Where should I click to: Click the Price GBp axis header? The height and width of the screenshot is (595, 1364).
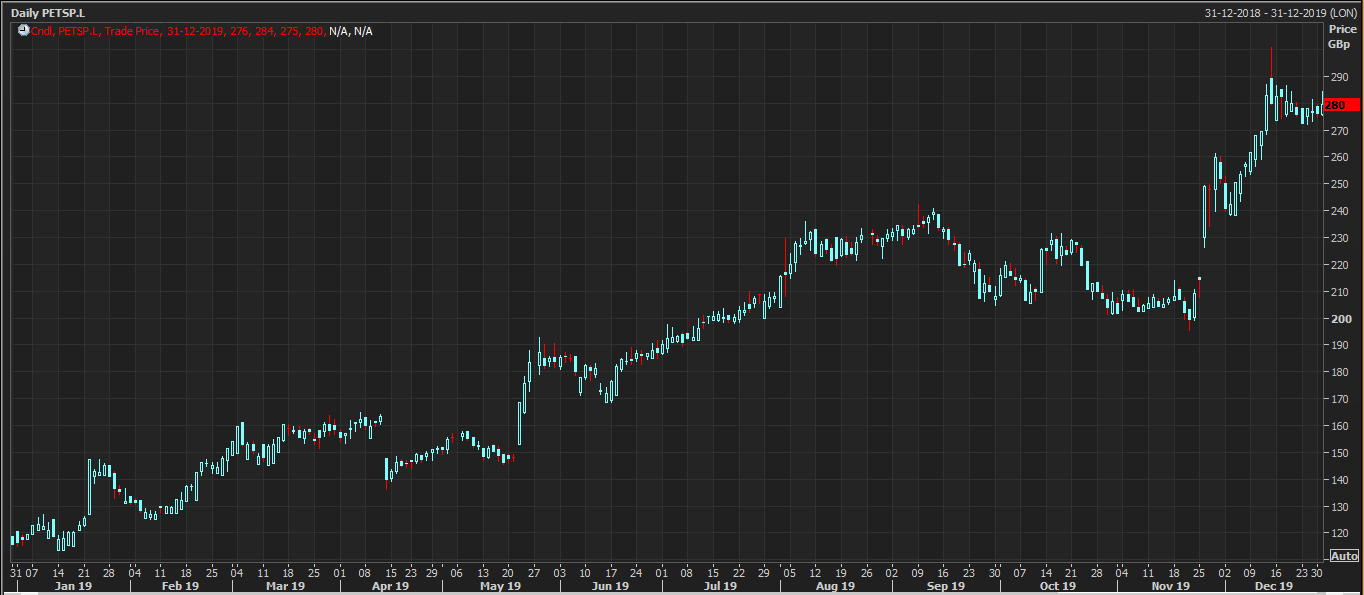point(1342,37)
